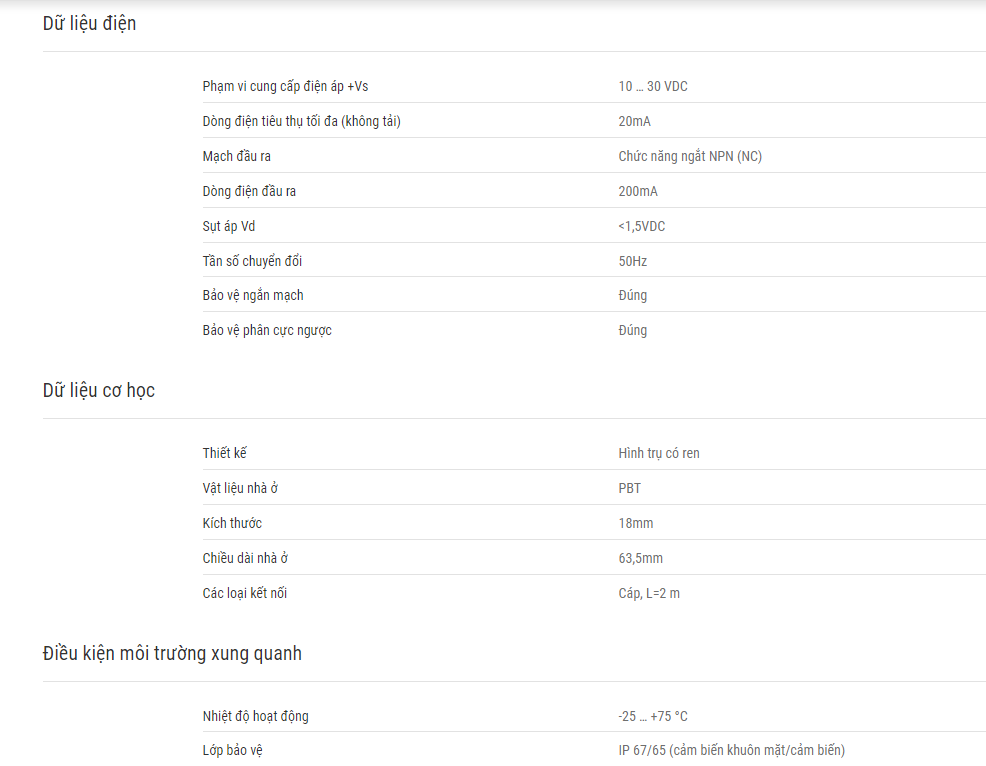Select the '63,5mm' housing length value
This screenshot has height=766, width=986.
641,558
